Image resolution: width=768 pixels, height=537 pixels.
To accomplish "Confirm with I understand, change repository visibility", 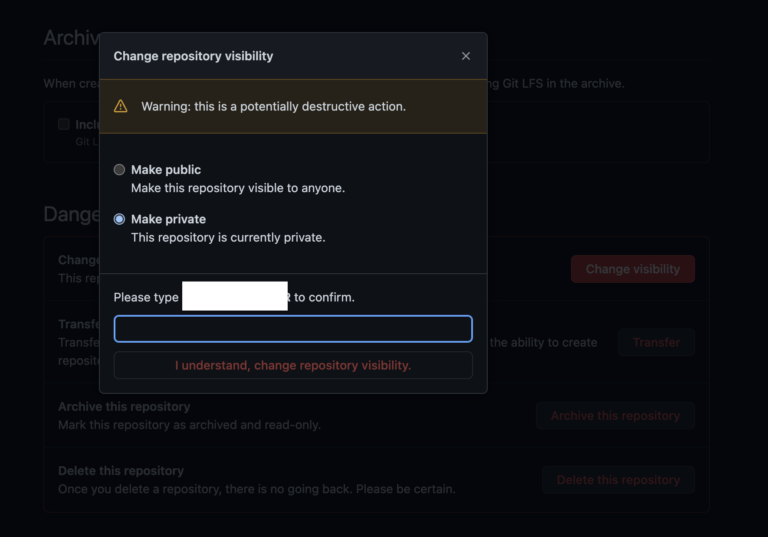I will [x=293, y=366].
